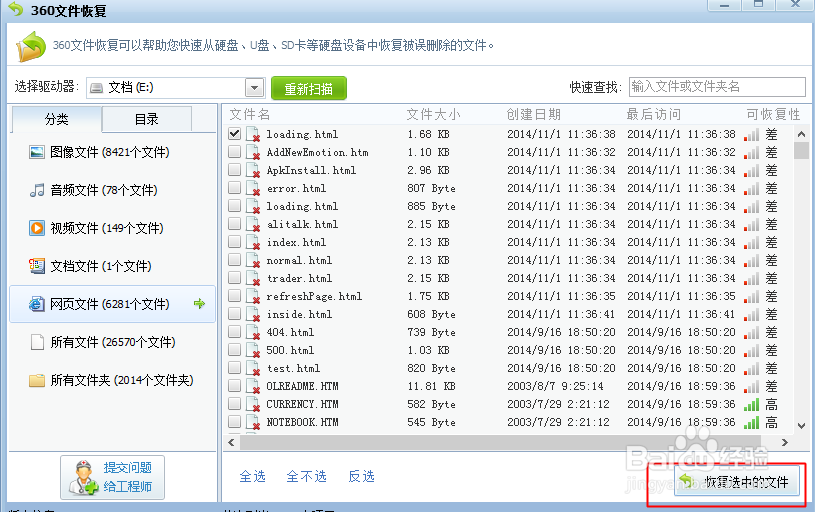Image resolution: width=815 pixels, height=512 pixels.
Task: Click the signal bars for CURRENCY.HTM recoverability
Action: click(x=751, y=404)
